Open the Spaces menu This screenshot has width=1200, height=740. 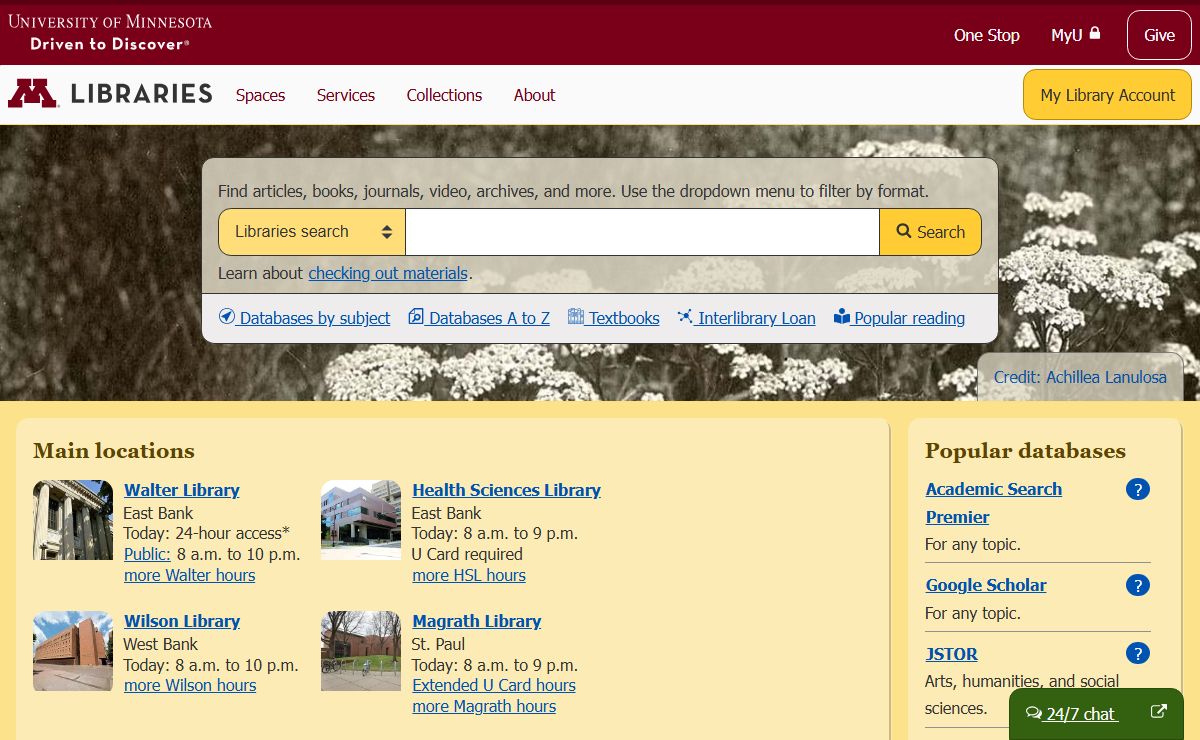(261, 95)
